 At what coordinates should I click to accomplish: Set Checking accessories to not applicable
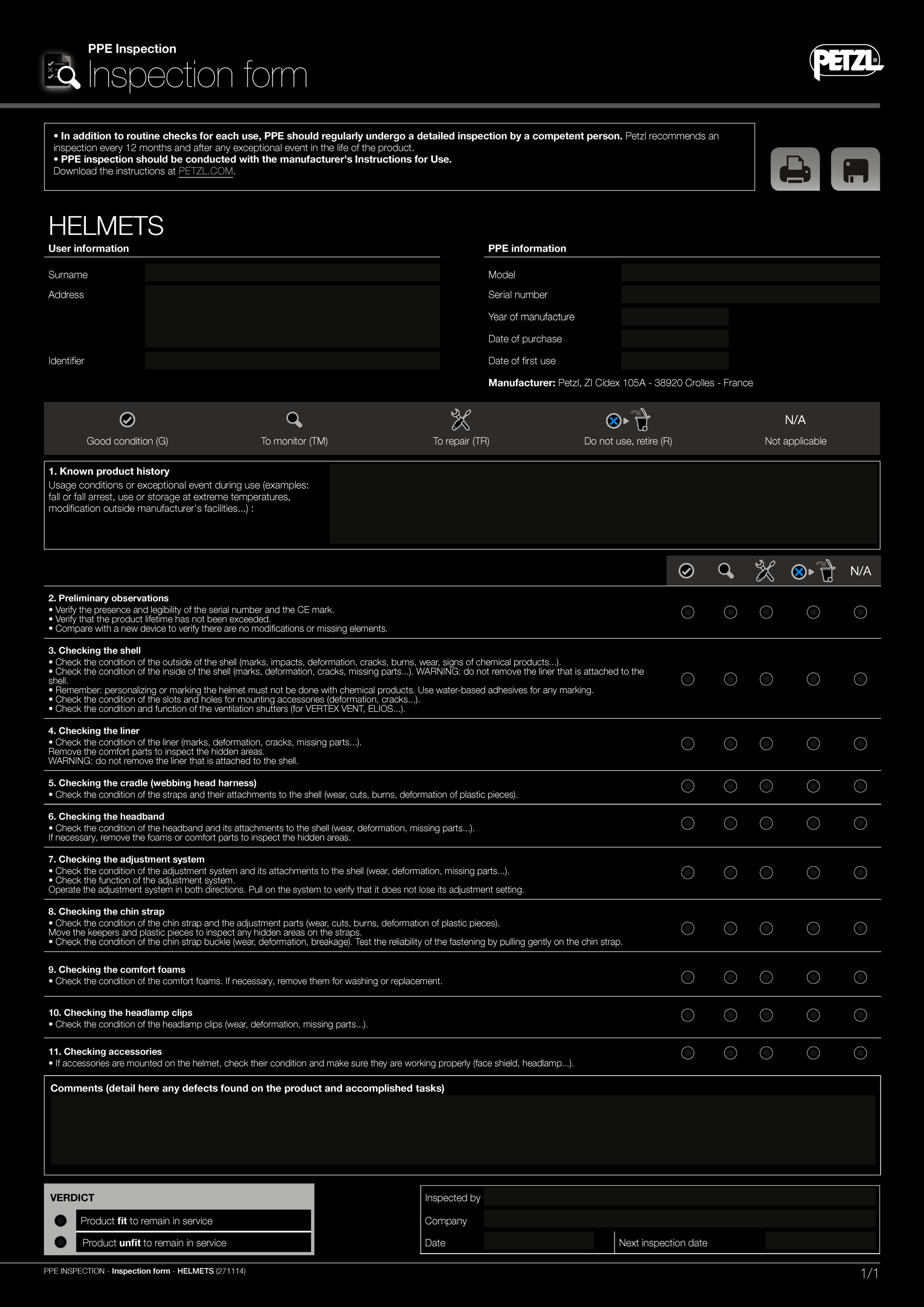[x=860, y=1053]
